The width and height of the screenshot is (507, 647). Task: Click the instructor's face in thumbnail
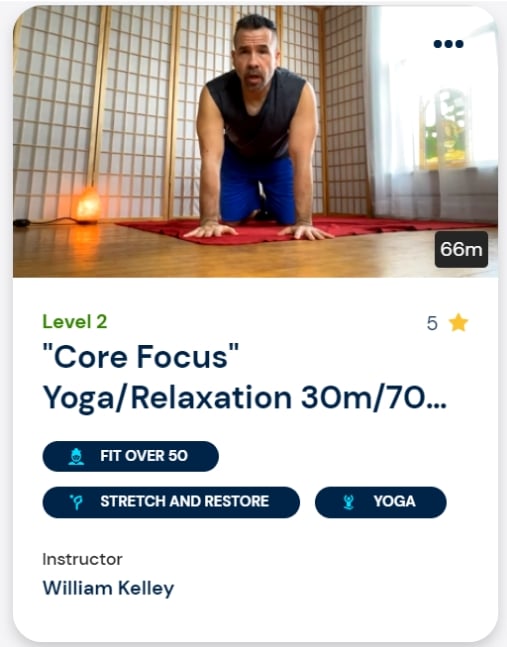click(255, 55)
